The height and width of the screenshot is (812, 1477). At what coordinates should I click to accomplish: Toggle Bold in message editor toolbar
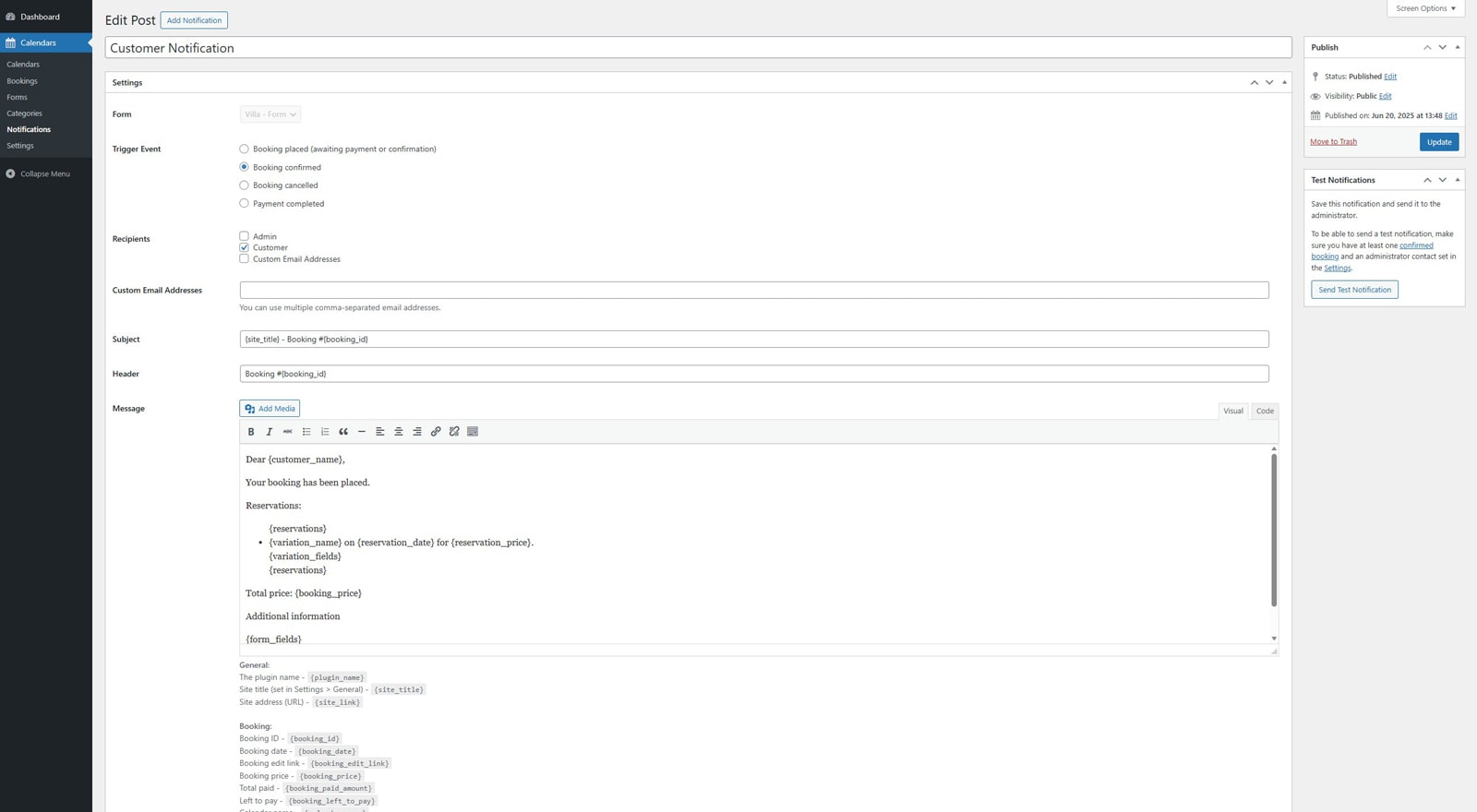coord(251,432)
